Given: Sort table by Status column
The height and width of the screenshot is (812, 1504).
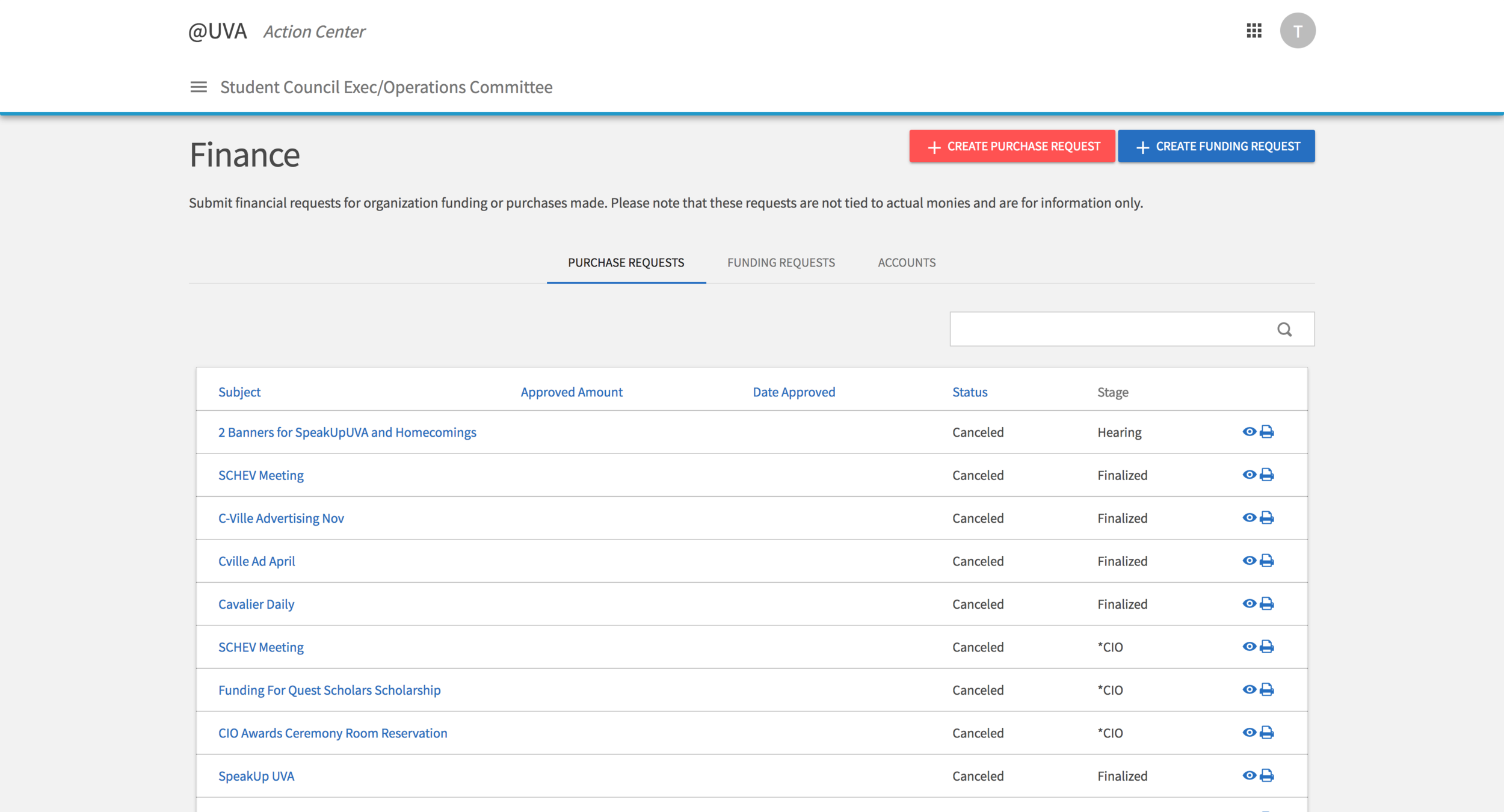Looking at the screenshot, I should tap(970, 392).
